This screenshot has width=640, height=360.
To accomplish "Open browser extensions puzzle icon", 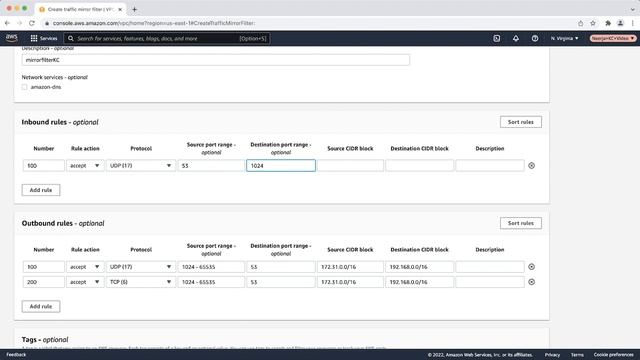I will point(608,23).
